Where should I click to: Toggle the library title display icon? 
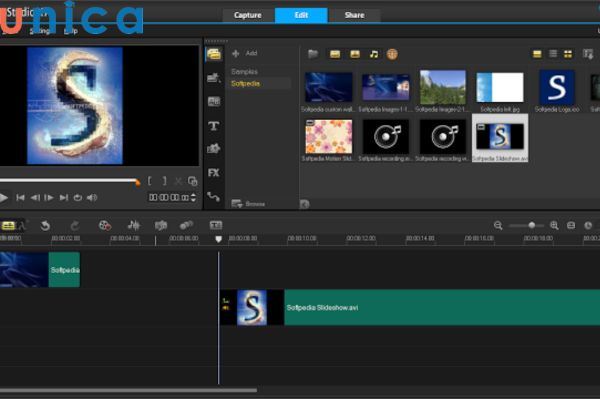click(x=537, y=54)
